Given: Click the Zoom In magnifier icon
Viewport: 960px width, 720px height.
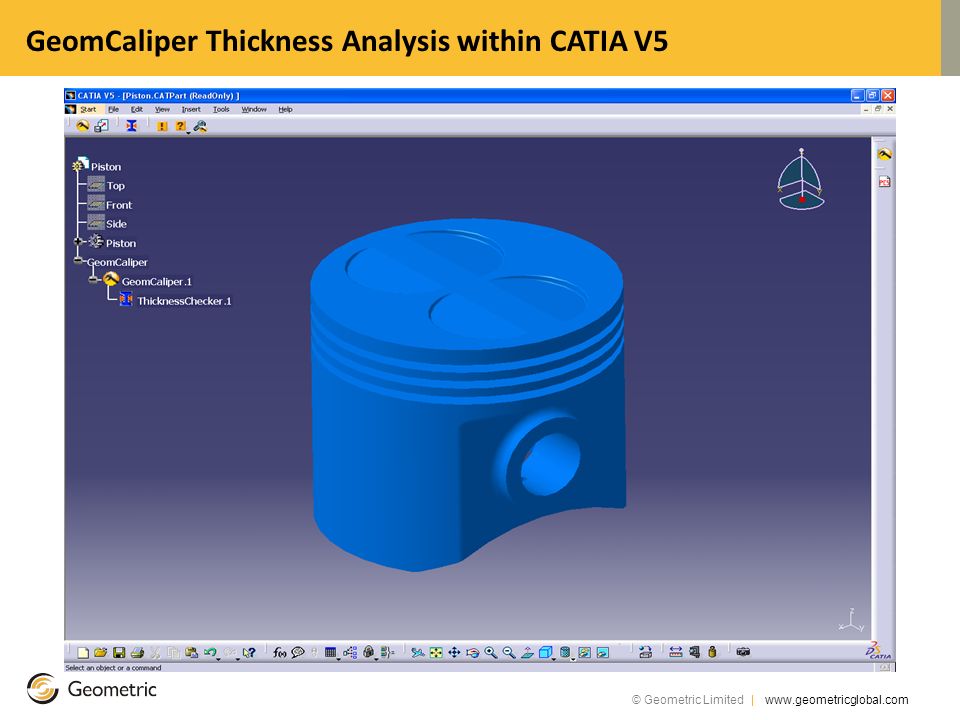Looking at the screenshot, I should pos(490,653).
